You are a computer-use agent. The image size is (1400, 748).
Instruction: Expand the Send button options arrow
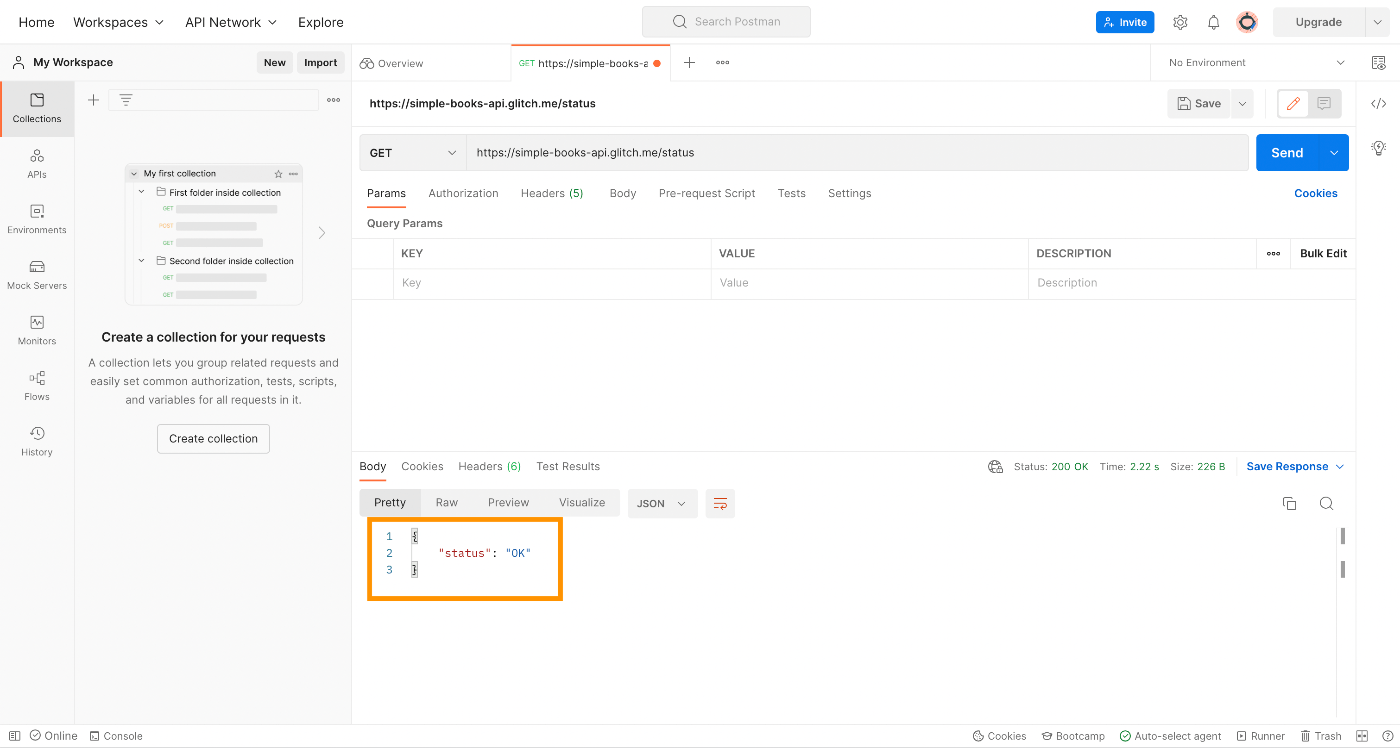tap(1334, 153)
